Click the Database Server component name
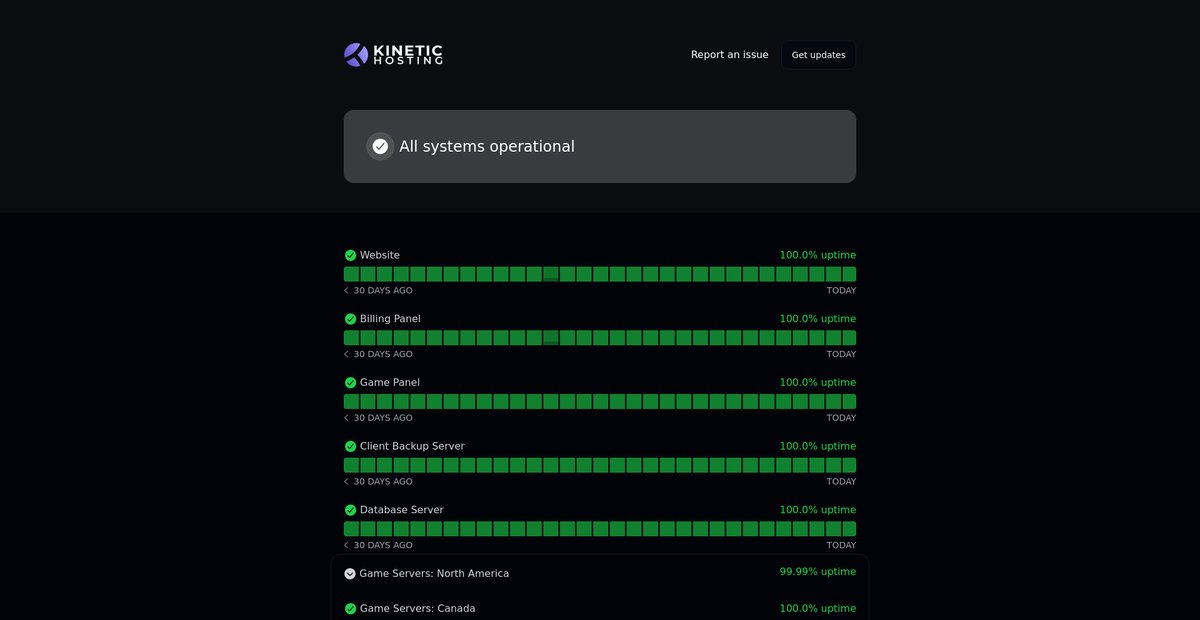1200x620 pixels. 402,510
